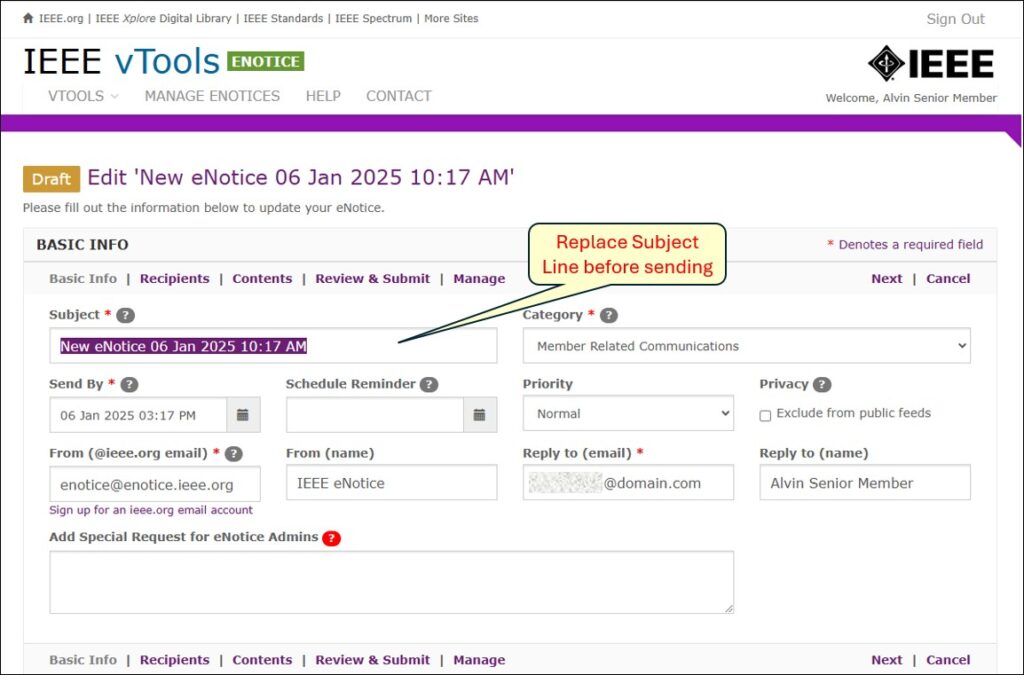
Task: Switch to top Recipients tab
Action: [x=174, y=279]
